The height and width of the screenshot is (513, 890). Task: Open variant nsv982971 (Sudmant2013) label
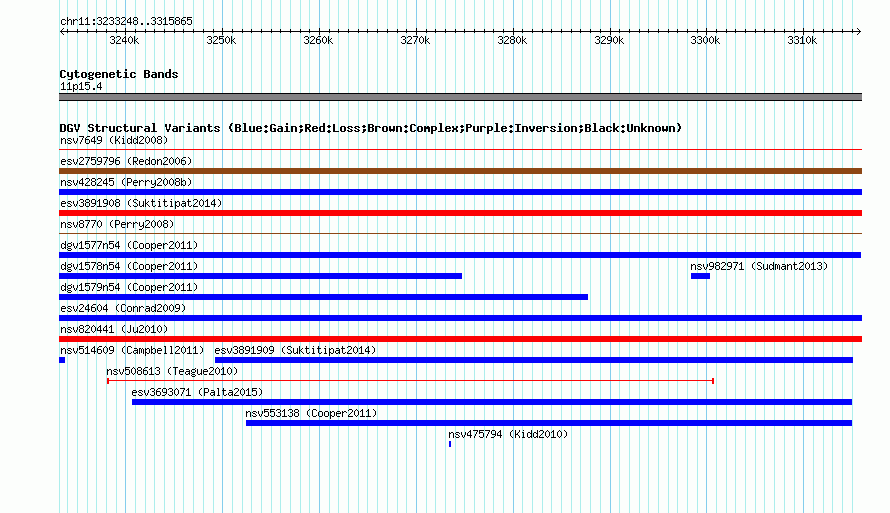point(759,266)
